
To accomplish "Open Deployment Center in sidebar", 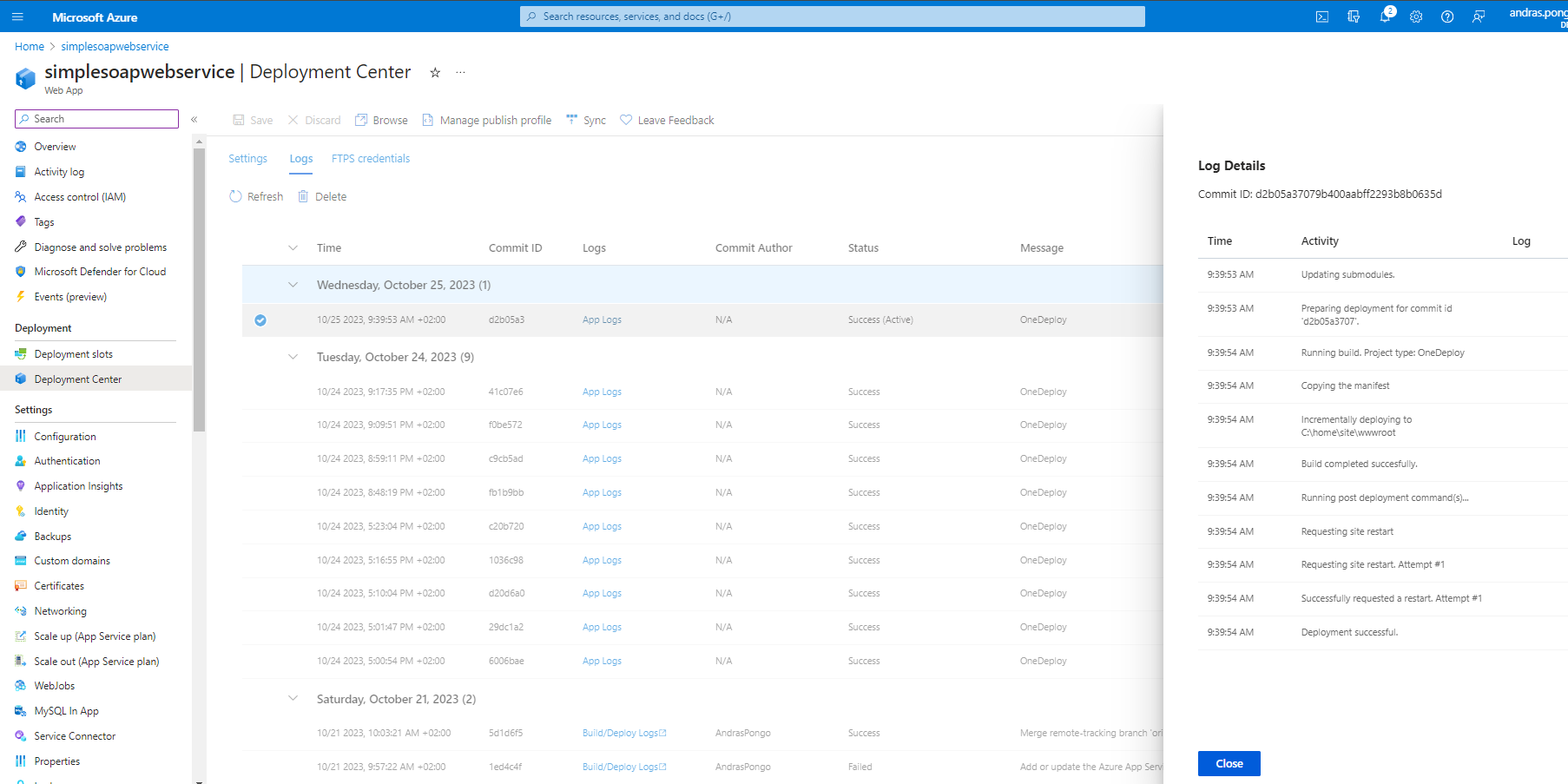I will (96, 379).
